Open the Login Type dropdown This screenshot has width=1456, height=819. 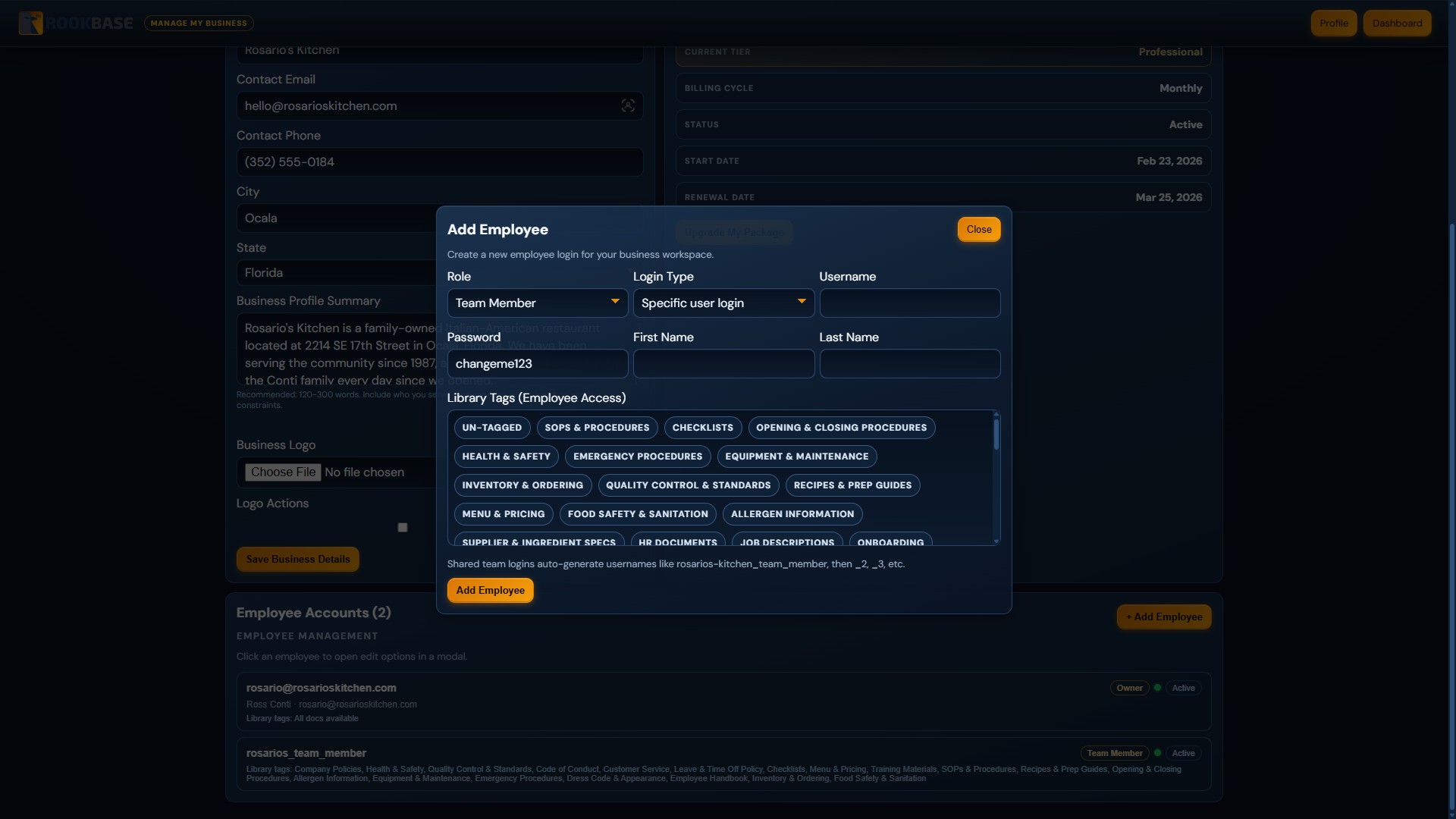(723, 303)
